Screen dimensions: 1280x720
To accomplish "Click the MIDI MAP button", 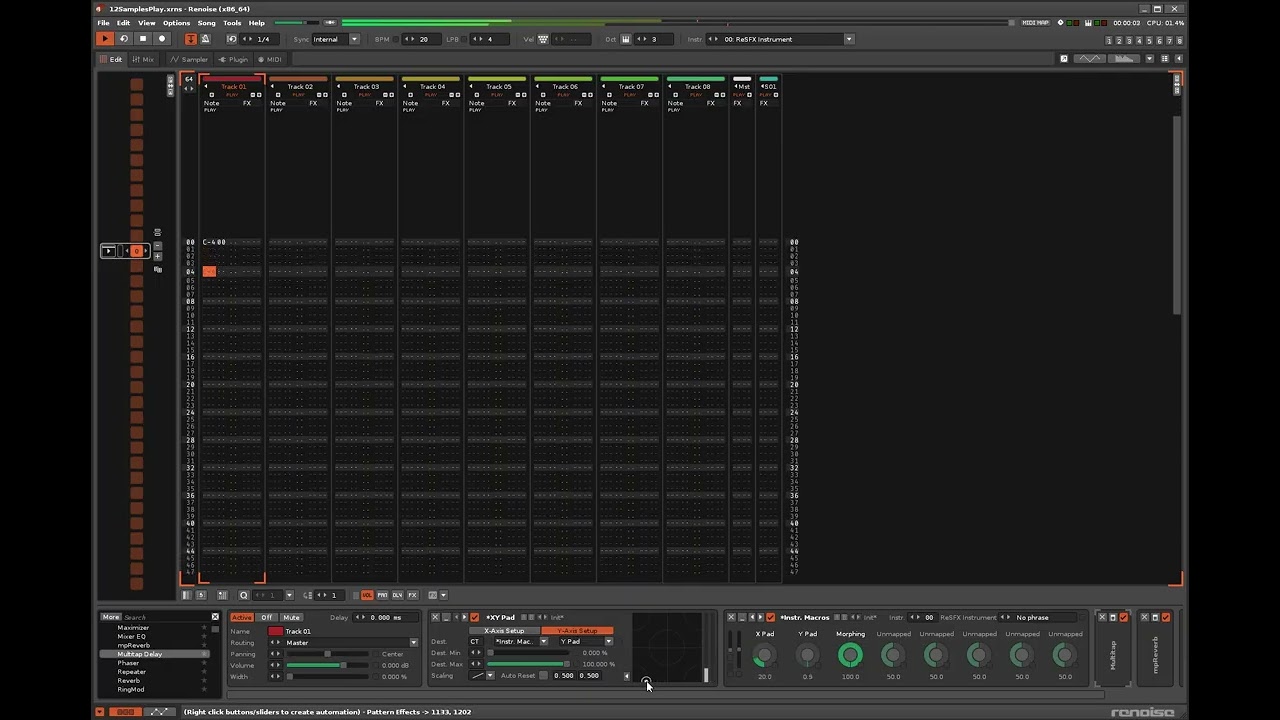I will click(x=1035, y=23).
